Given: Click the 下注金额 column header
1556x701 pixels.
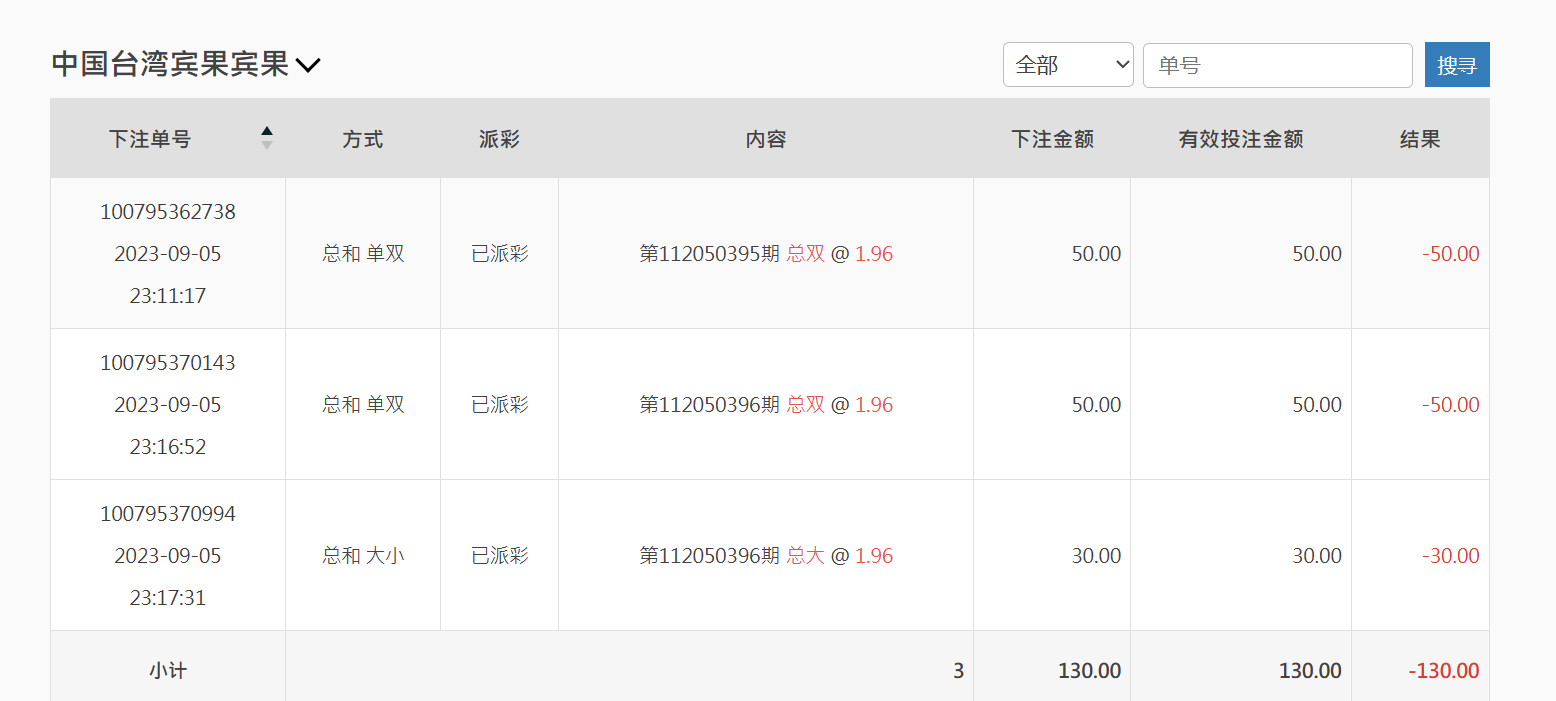Looking at the screenshot, I should [1052, 139].
